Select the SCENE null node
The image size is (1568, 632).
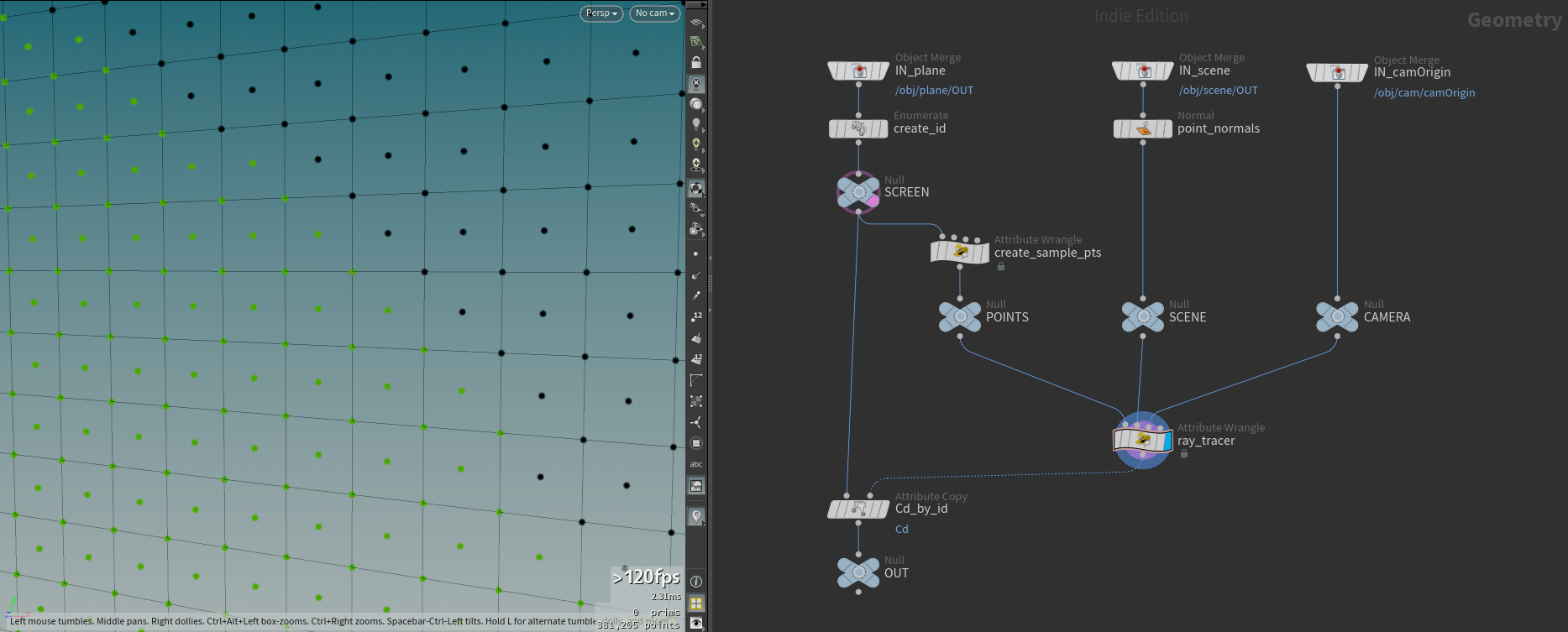pyautogui.click(x=1143, y=316)
